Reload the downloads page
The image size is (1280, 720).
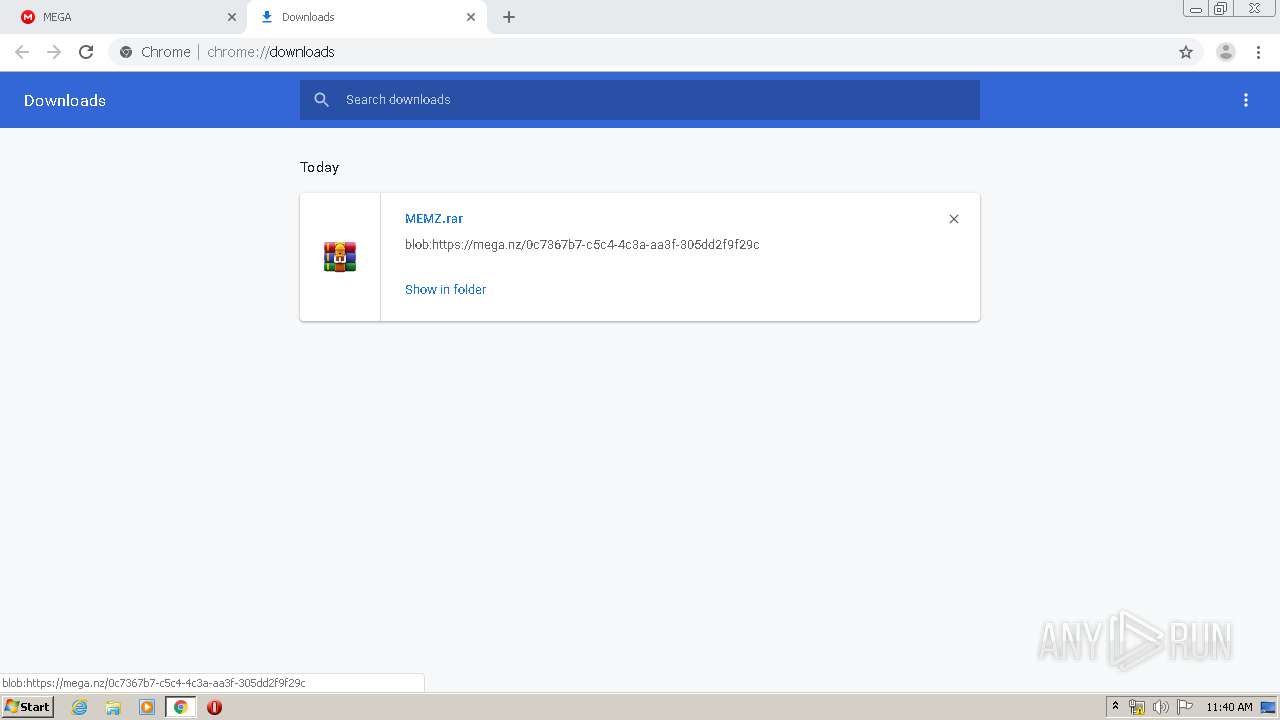point(86,52)
